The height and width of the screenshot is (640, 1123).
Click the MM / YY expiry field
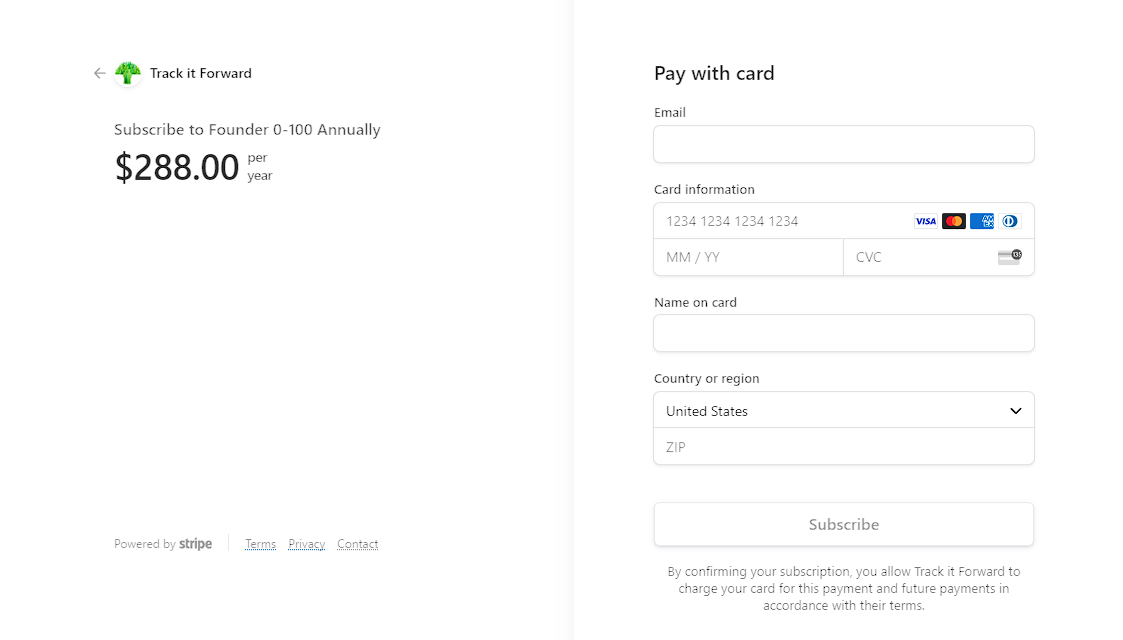(x=748, y=257)
